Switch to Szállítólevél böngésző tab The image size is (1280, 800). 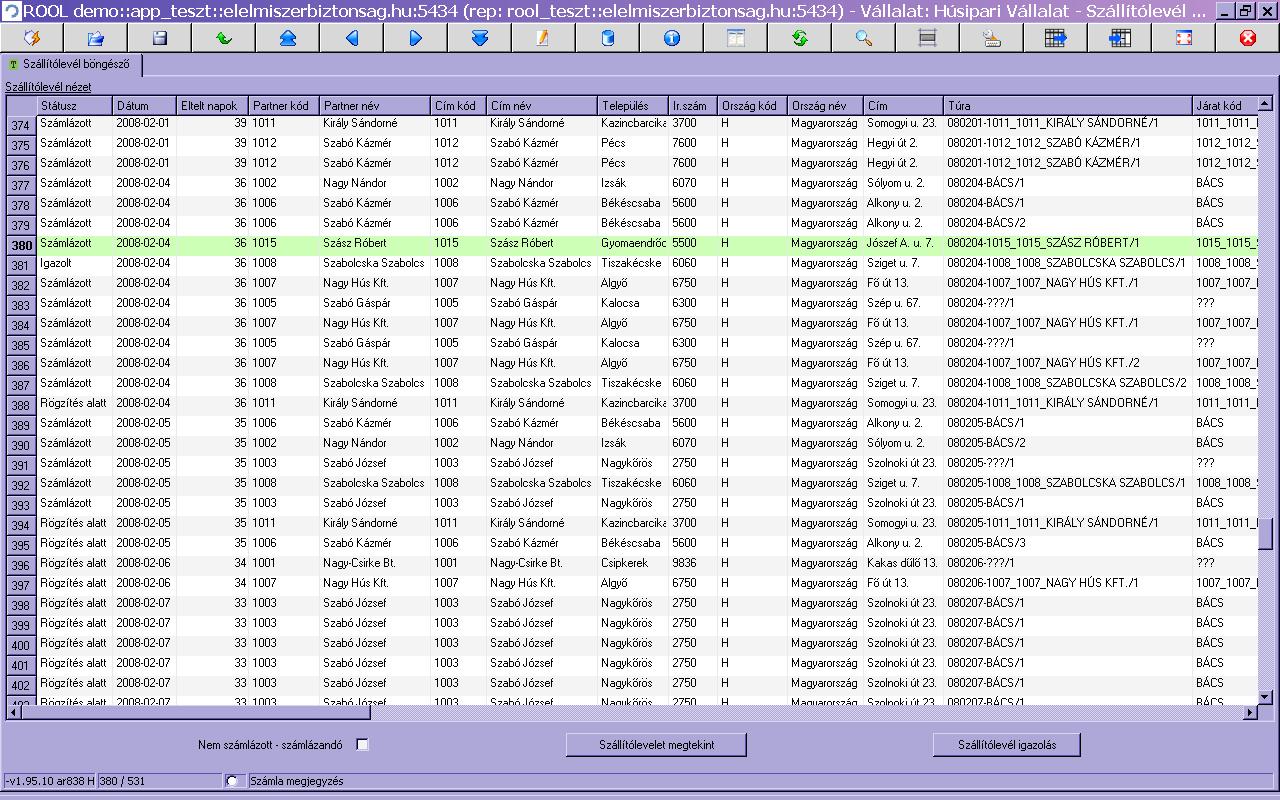coord(72,65)
